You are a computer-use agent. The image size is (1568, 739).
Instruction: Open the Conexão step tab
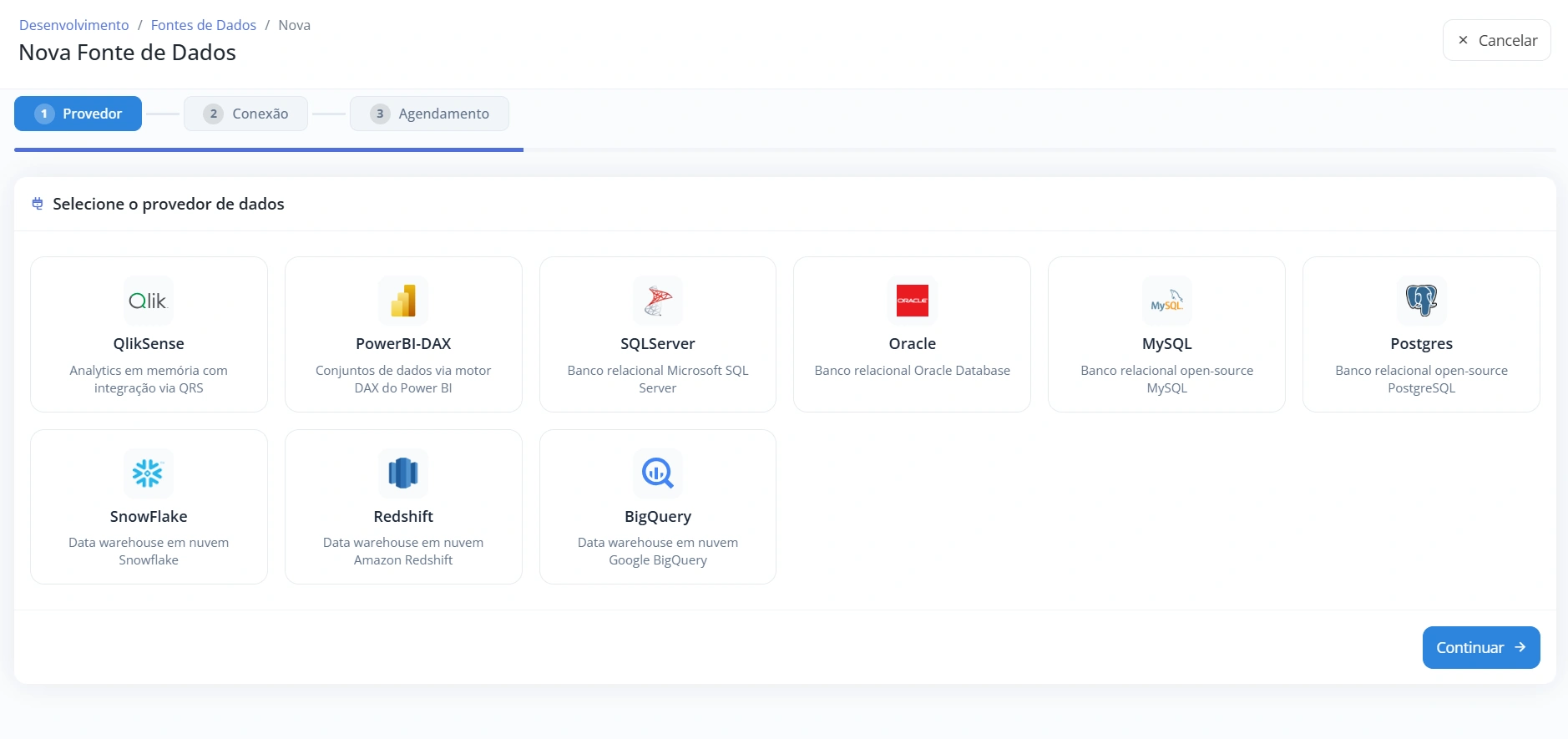coord(245,114)
